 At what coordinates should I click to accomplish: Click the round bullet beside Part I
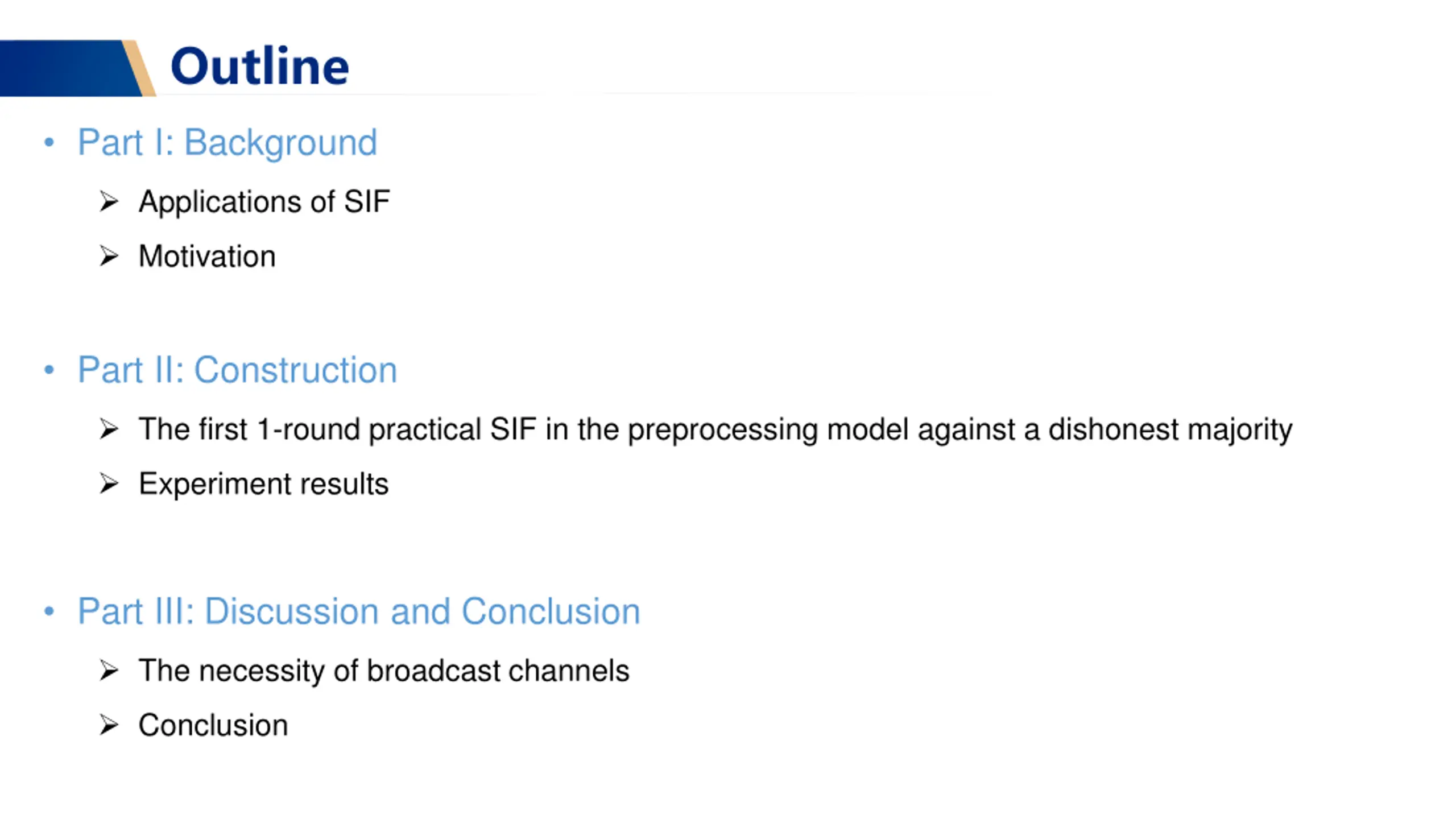tap(49, 142)
